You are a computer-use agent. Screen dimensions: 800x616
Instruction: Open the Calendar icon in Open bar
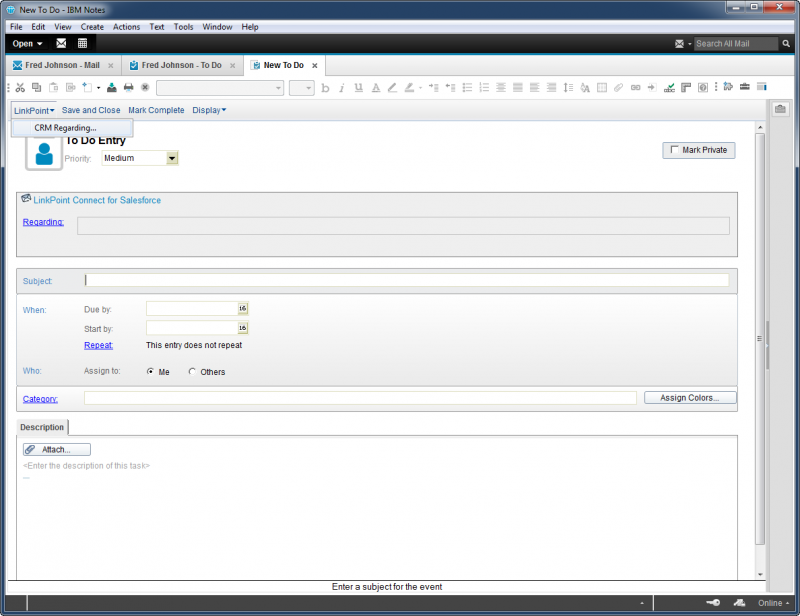(x=82, y=43)
